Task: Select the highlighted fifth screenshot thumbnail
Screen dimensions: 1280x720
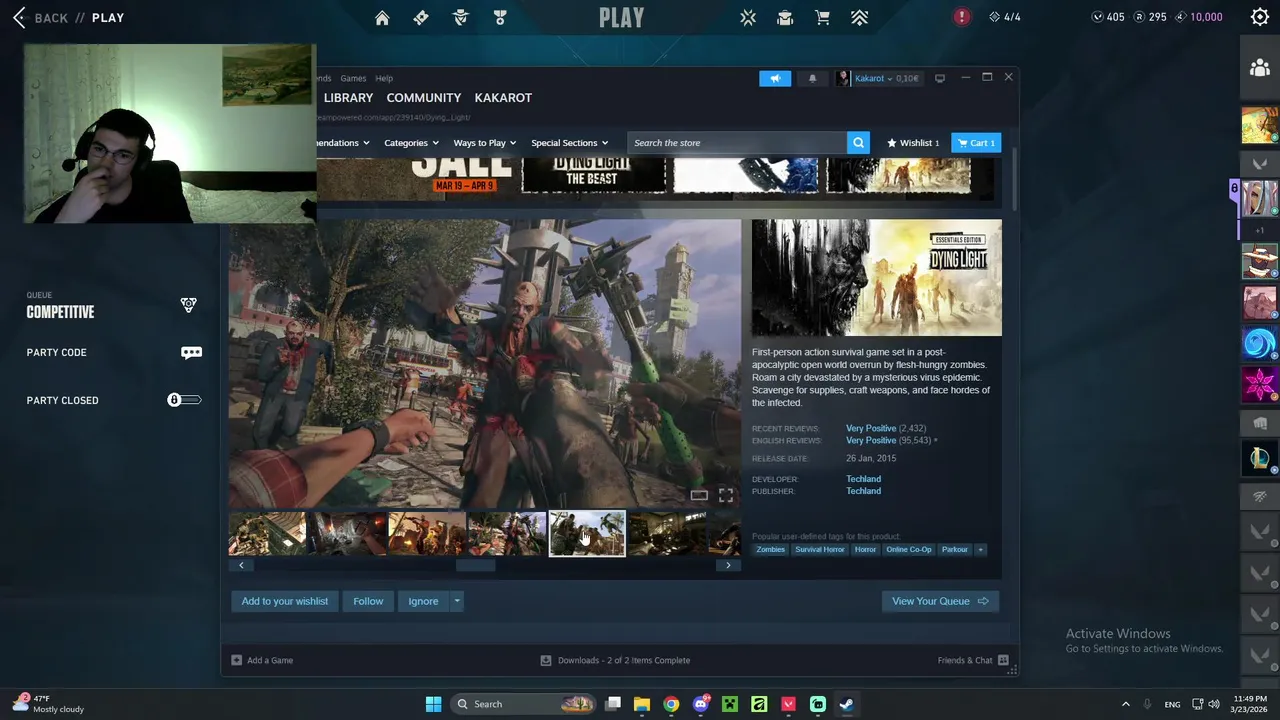Action: pos(587,534)
